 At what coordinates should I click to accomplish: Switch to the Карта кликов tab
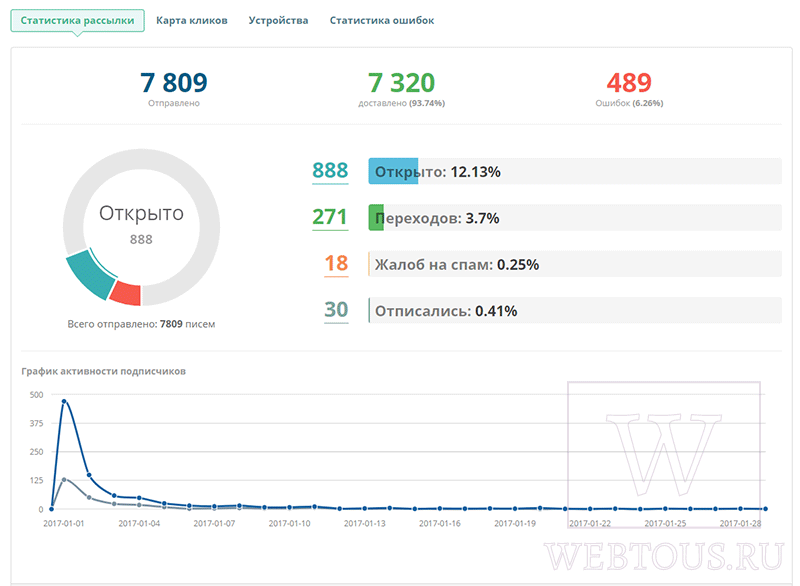pyautogui.click(x=192, y=21)
